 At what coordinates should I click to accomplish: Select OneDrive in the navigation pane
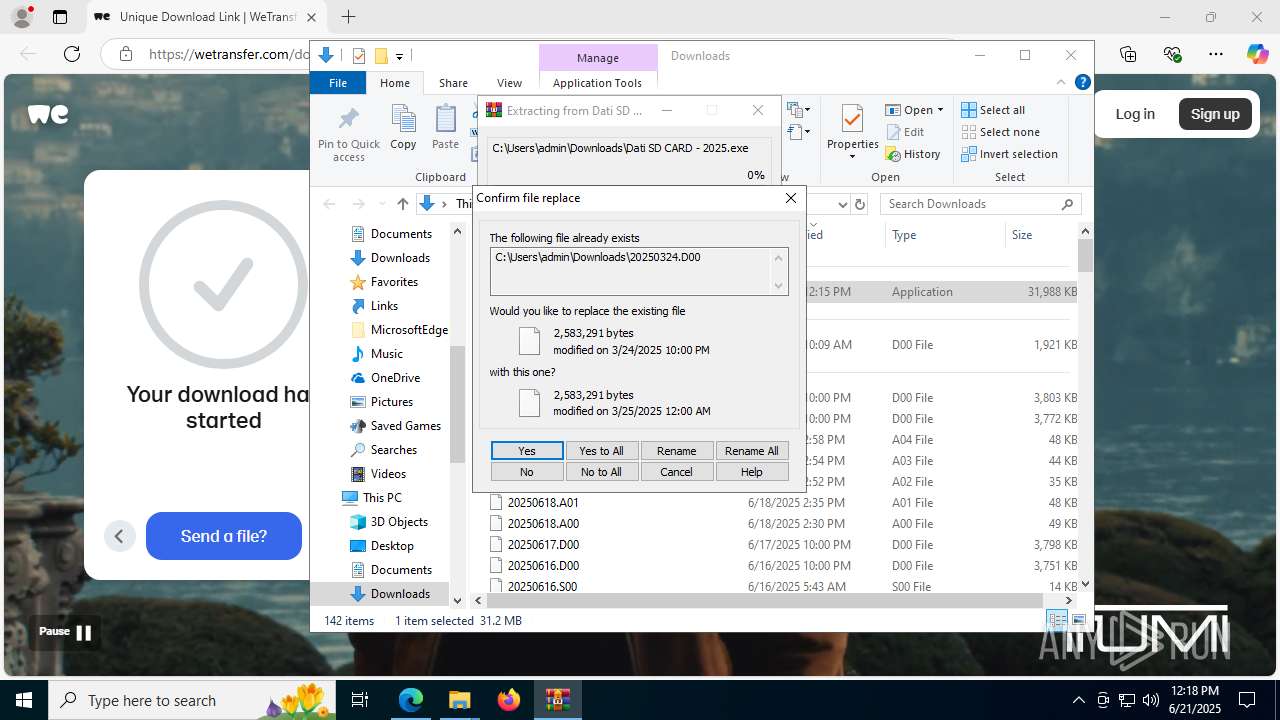pyautogui.click(x=395, y=378)
